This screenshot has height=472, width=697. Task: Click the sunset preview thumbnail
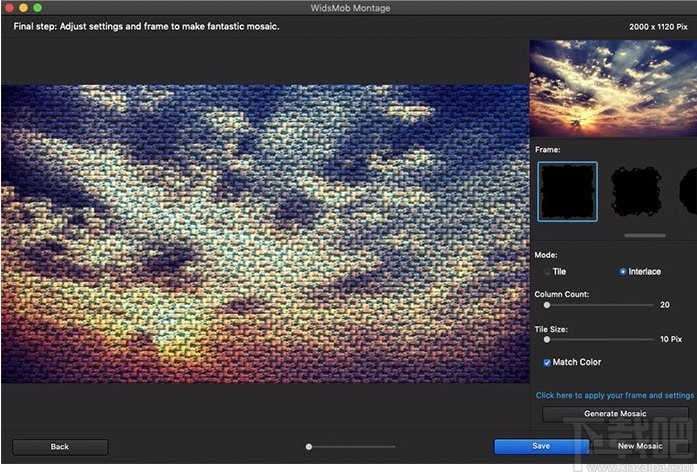tap(611, 89)
